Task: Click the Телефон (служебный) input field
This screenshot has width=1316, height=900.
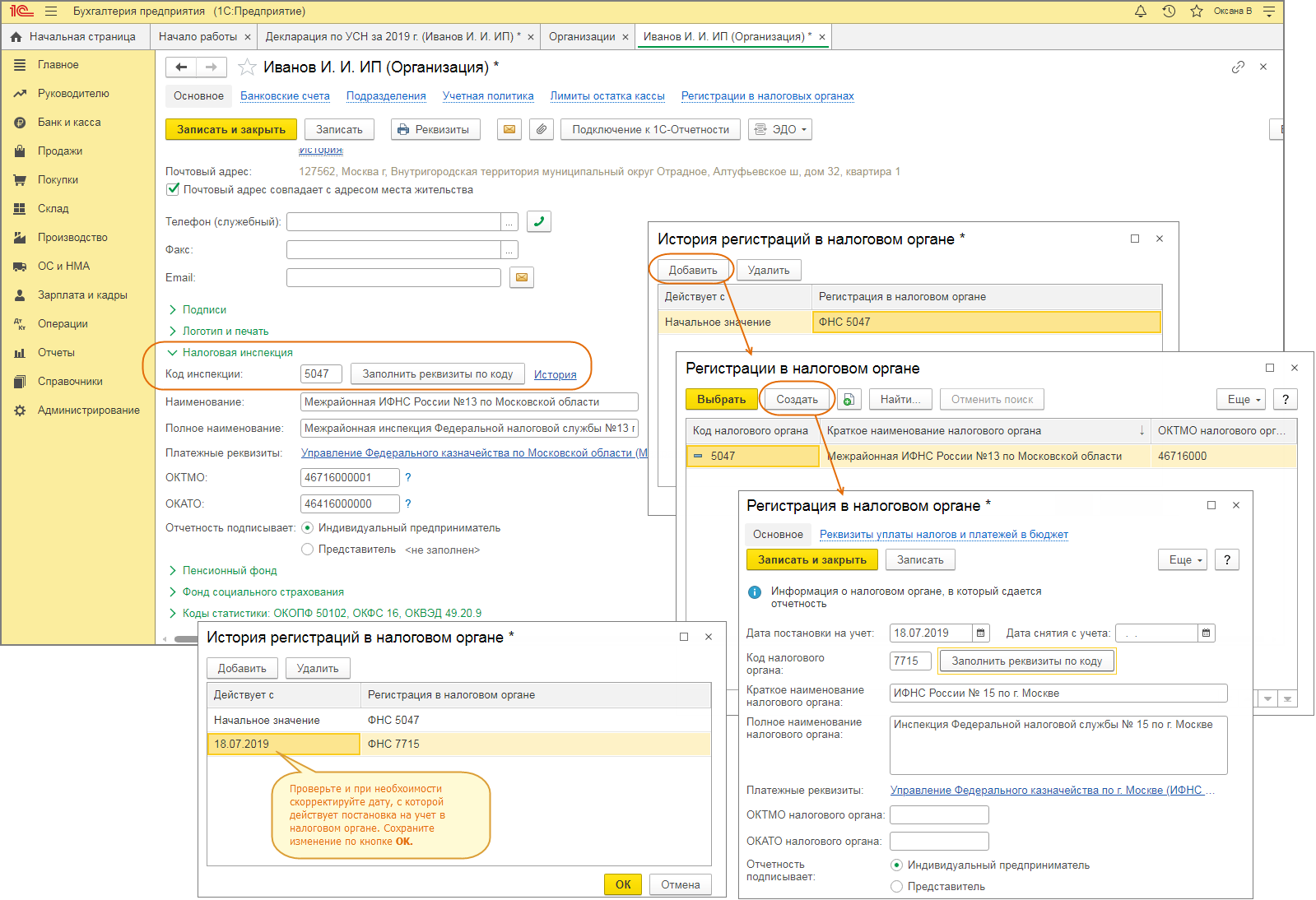Action: 393,222
